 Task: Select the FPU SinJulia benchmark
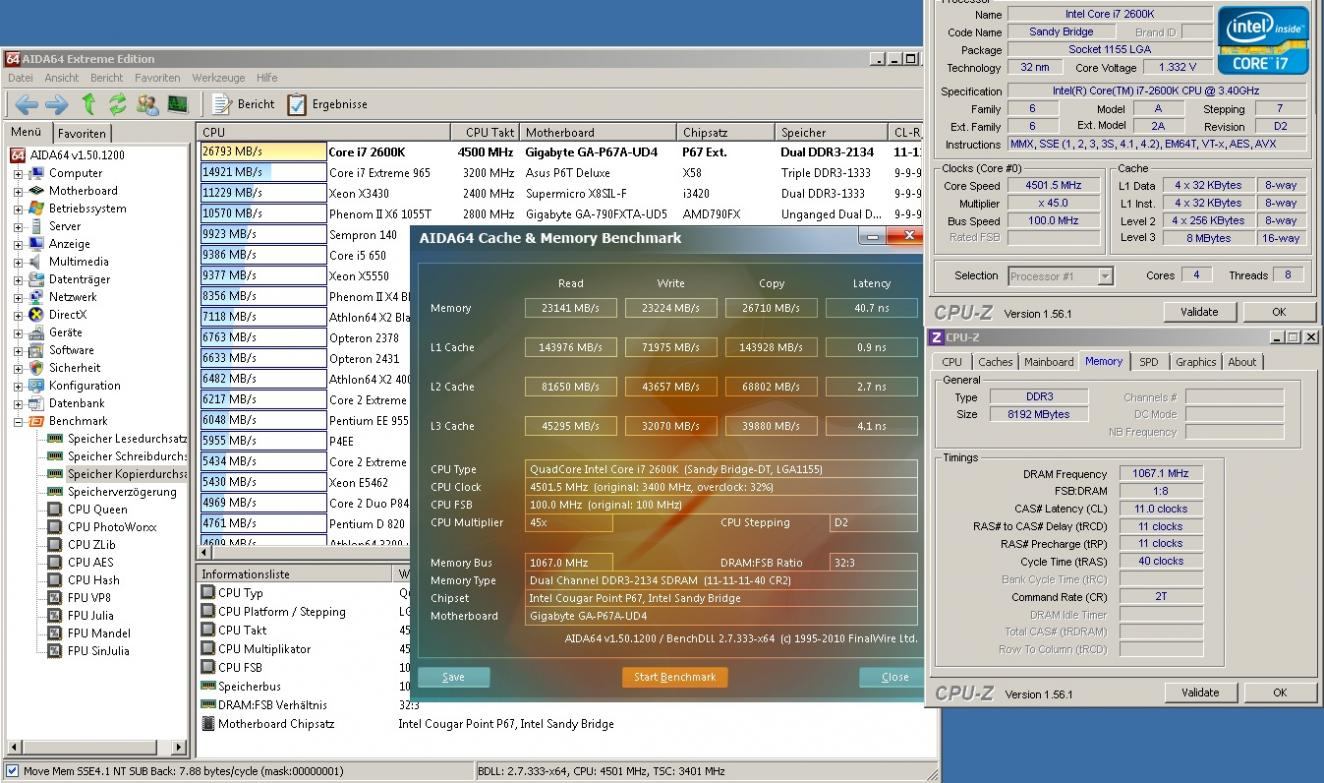pyautogui.click(x=89, y=651)
